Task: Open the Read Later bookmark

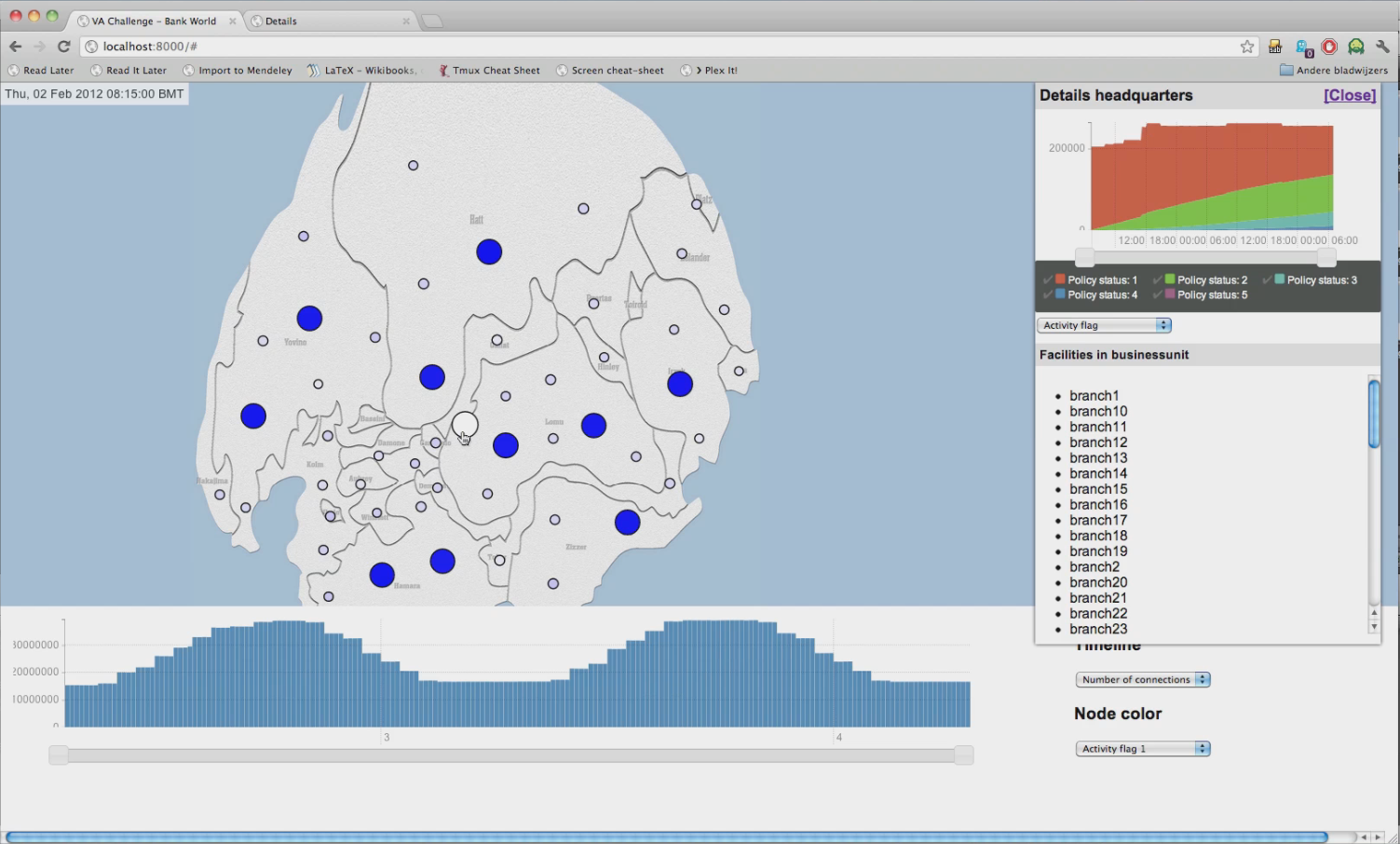Action: coord(41,70)
